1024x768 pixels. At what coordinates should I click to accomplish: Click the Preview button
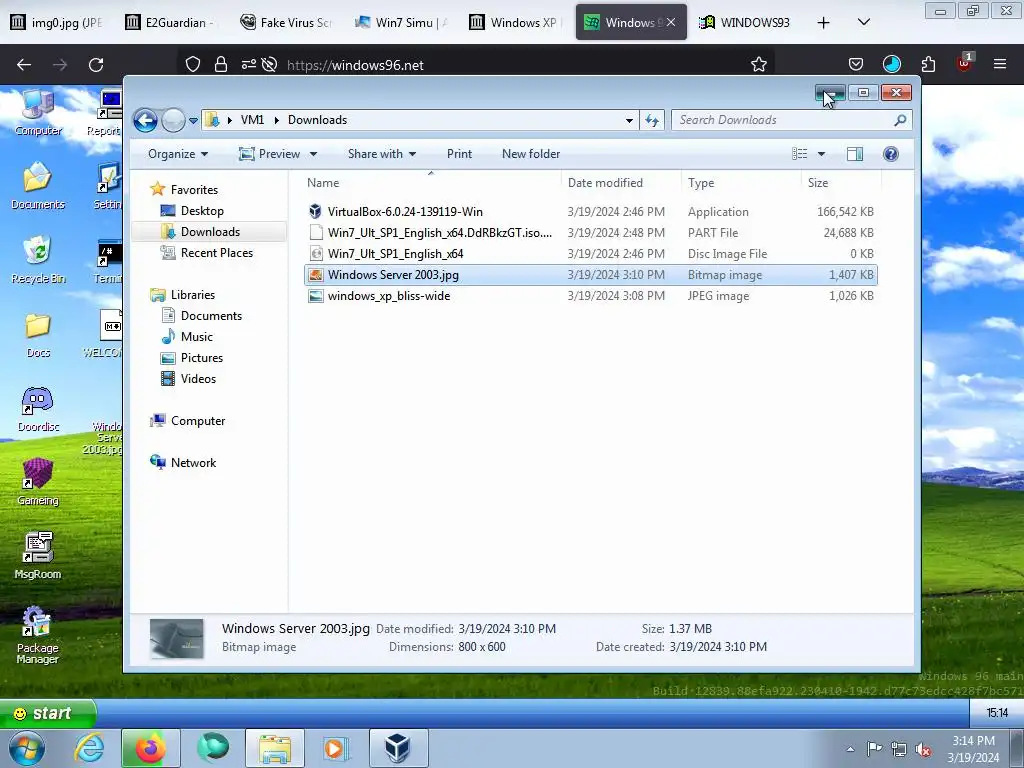(x=270, y=154)
